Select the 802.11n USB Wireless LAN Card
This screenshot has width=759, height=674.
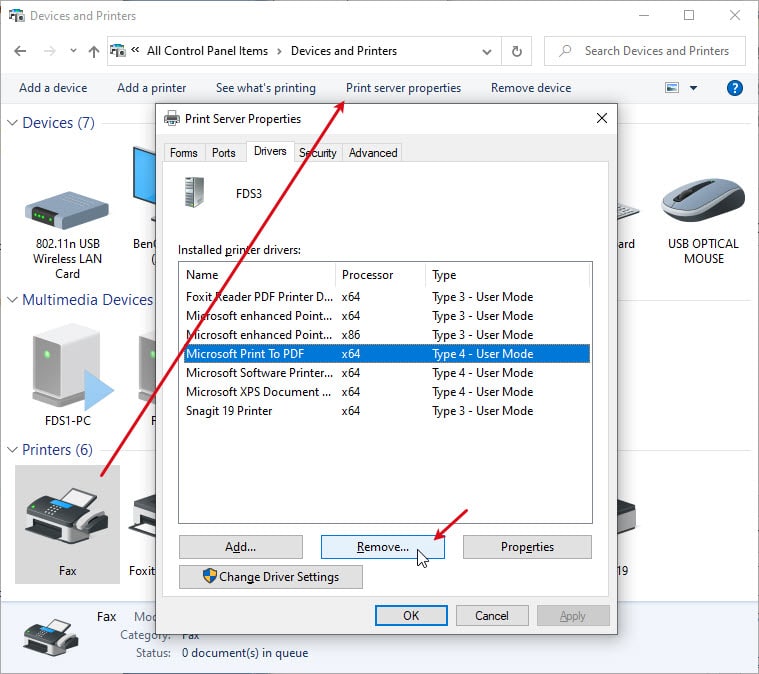pyautogui.click(x=67, y=235)
